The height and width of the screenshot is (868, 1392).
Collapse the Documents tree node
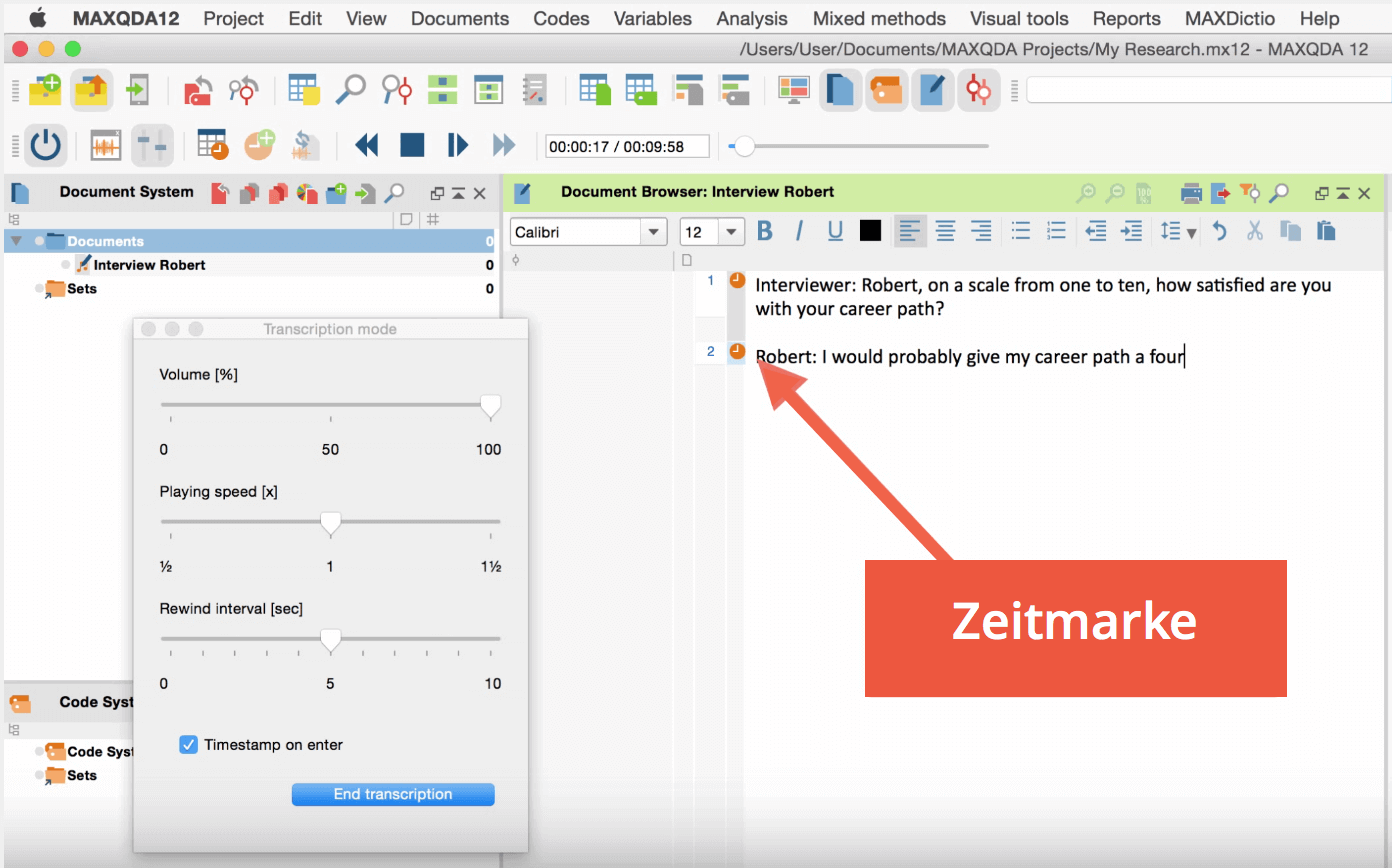click(16, 241)
